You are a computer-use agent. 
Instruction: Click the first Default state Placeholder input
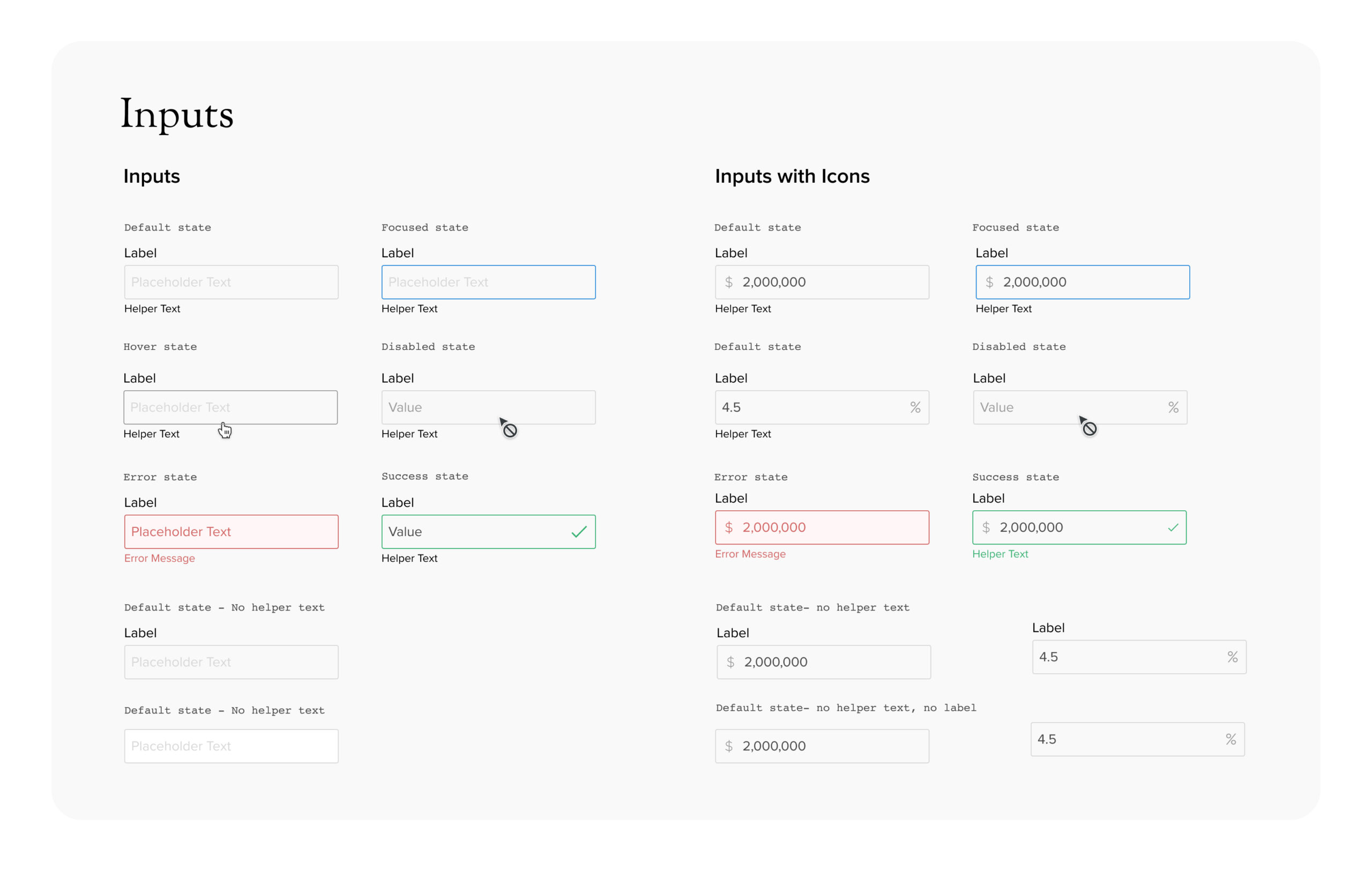pos(230,282)
